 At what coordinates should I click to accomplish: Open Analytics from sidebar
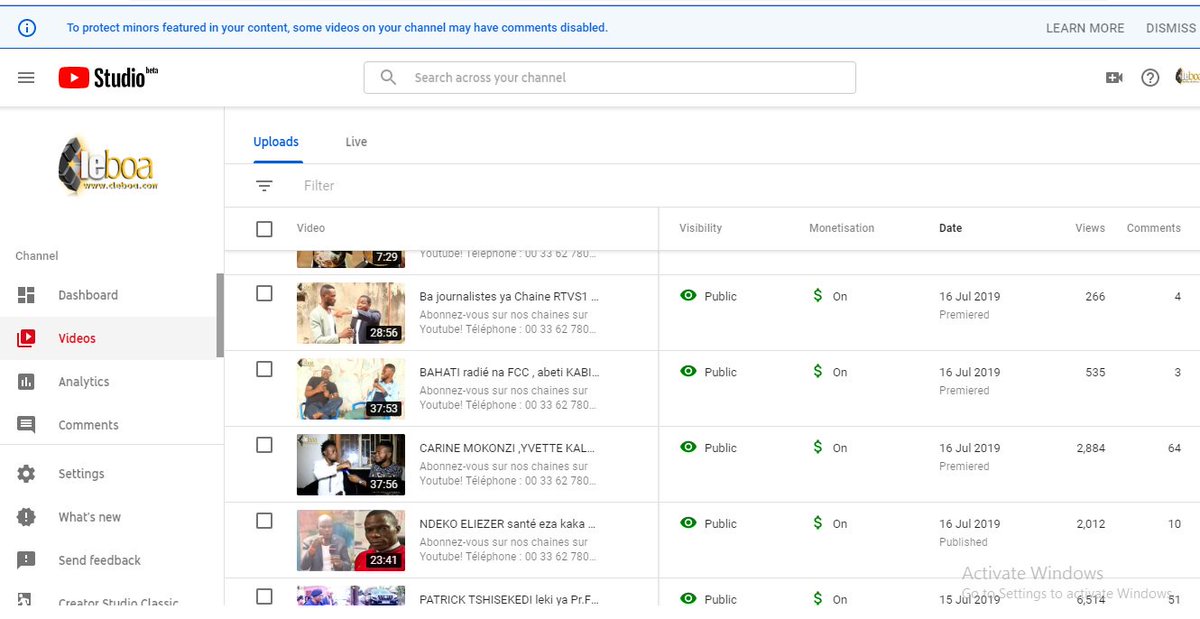[83, 382]
